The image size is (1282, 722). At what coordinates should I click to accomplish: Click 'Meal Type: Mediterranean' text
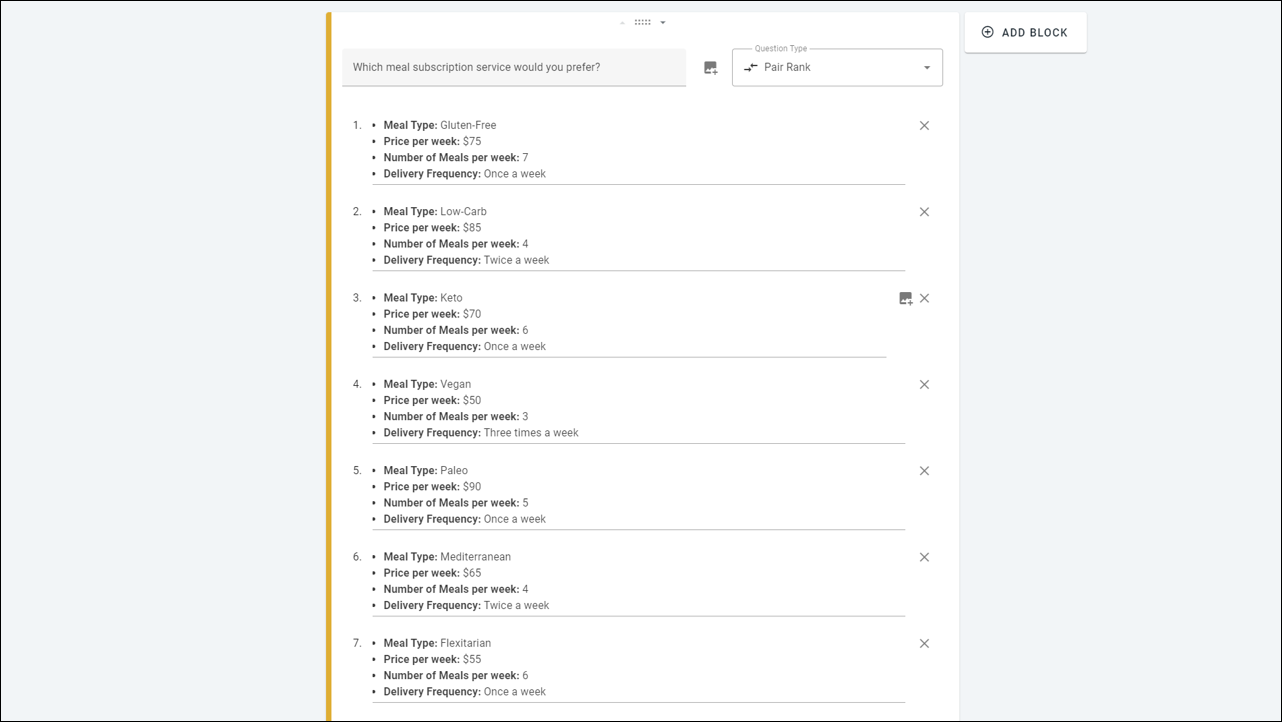447,557
